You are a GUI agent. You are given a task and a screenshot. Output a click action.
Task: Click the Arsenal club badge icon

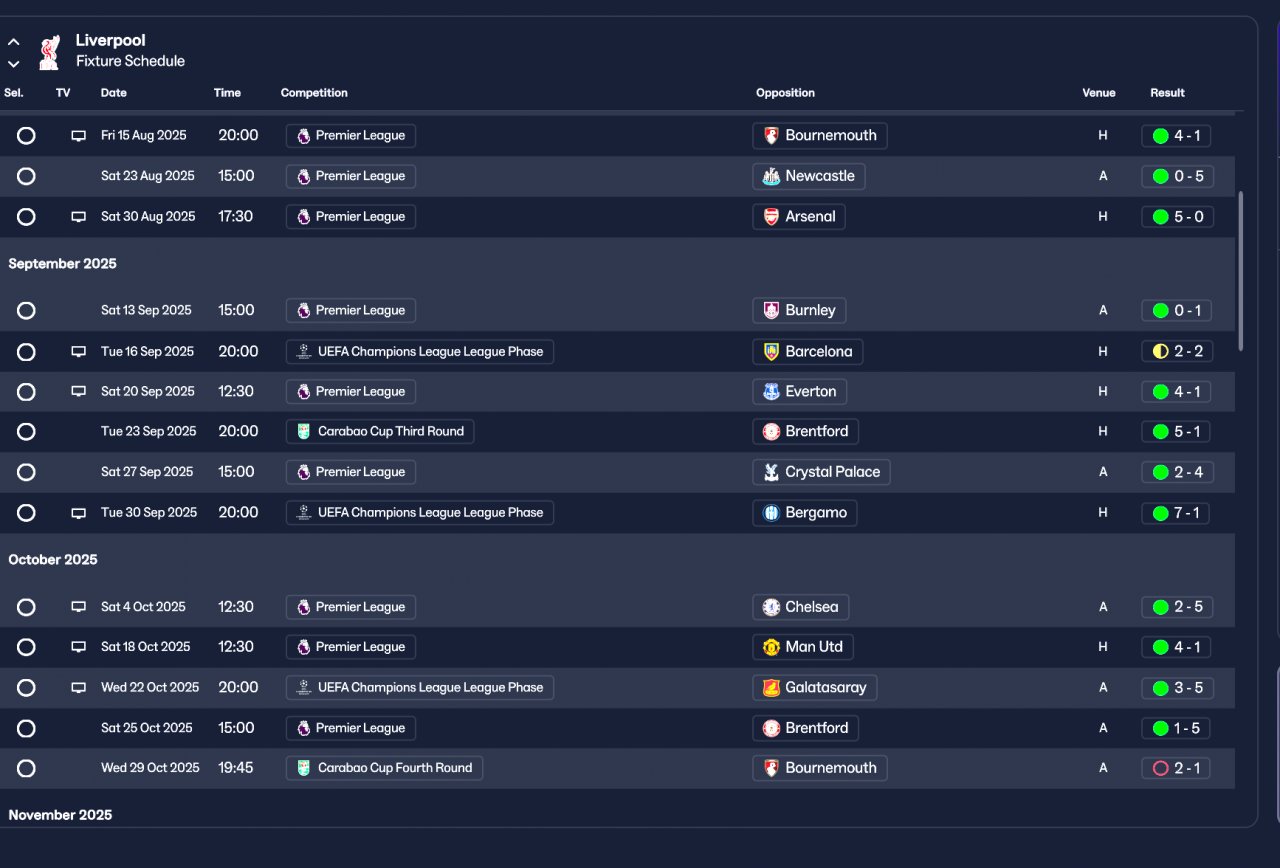(x=771, y=217)
